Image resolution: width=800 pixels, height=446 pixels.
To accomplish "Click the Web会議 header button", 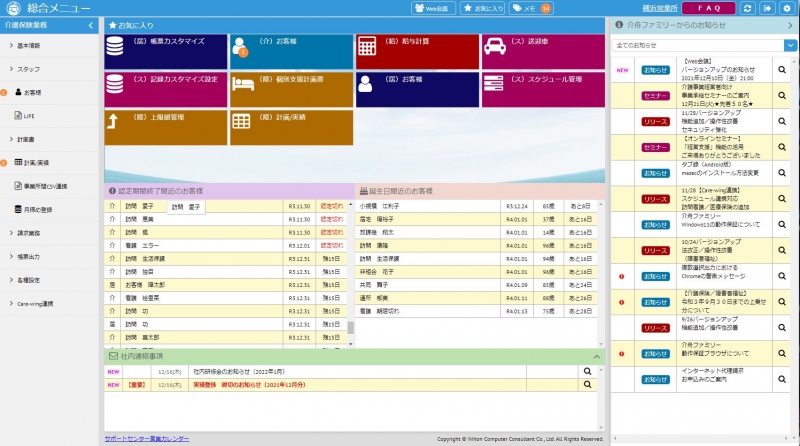I will tap(433, 8).
